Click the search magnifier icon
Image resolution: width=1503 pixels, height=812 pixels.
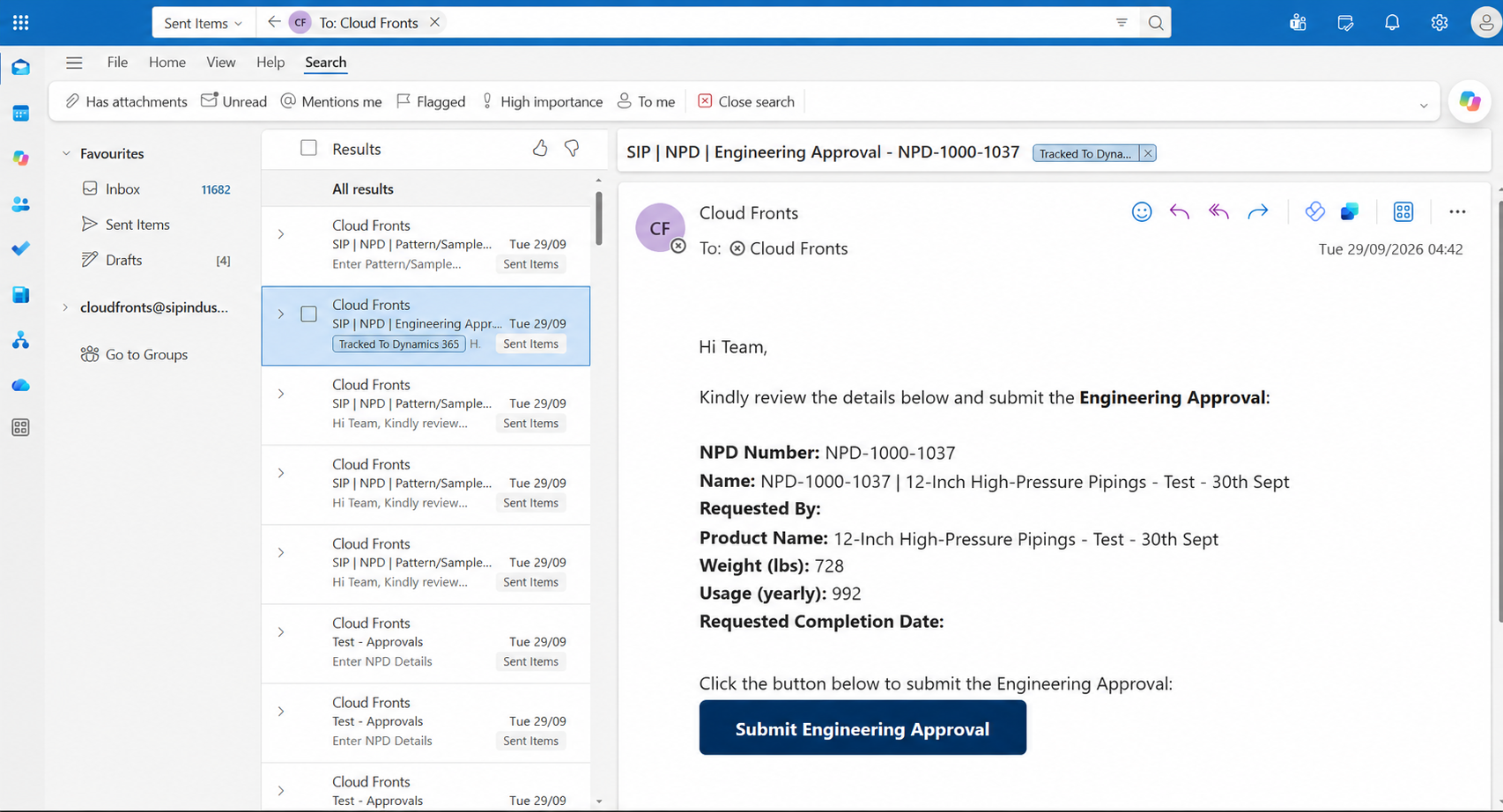pos(1156,23)
